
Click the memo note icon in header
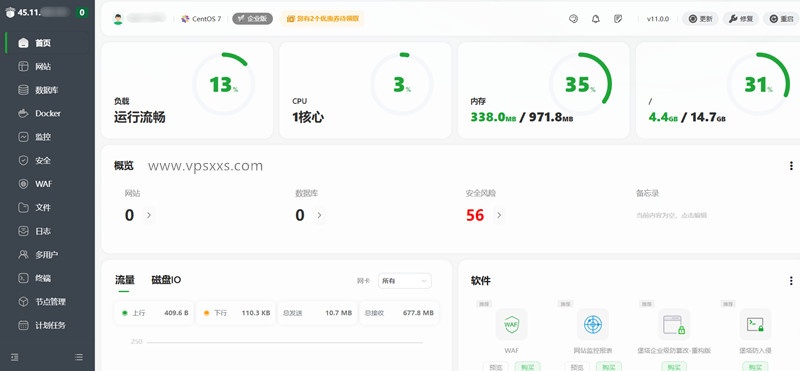click(x=618, y=19)
